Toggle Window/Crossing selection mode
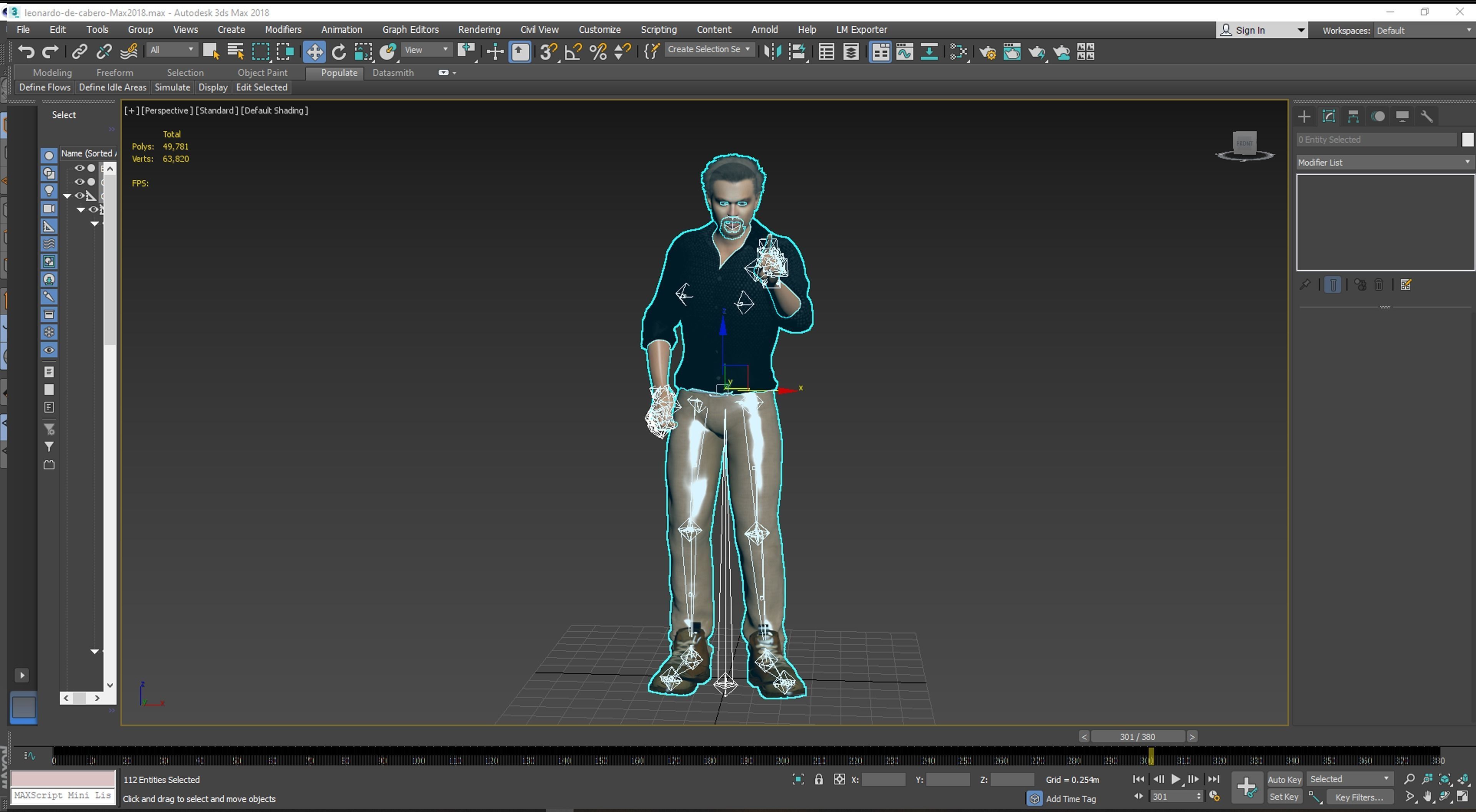 285,52
